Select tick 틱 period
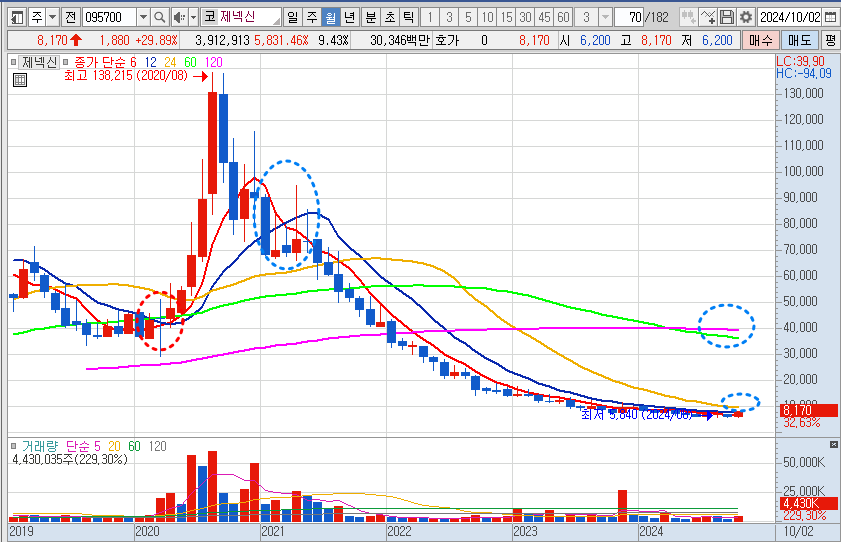 pyautogui.click(x=409, y=17)
